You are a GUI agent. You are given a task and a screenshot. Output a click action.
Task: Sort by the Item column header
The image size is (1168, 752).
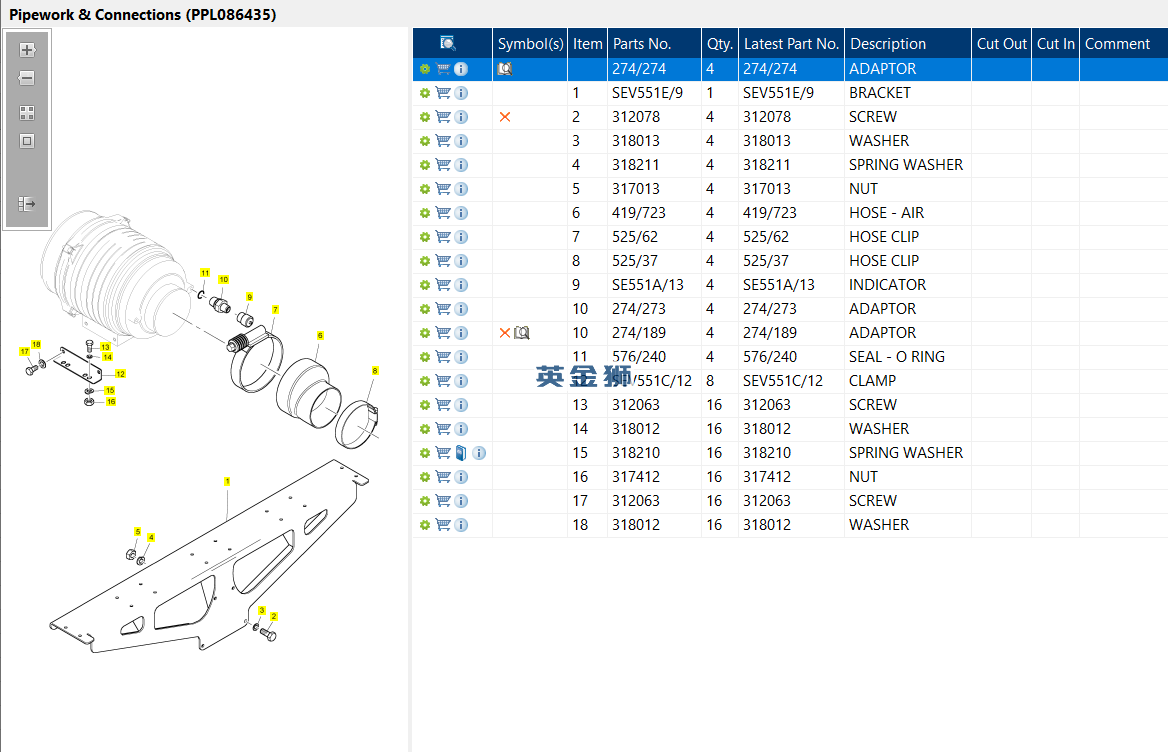587,43
